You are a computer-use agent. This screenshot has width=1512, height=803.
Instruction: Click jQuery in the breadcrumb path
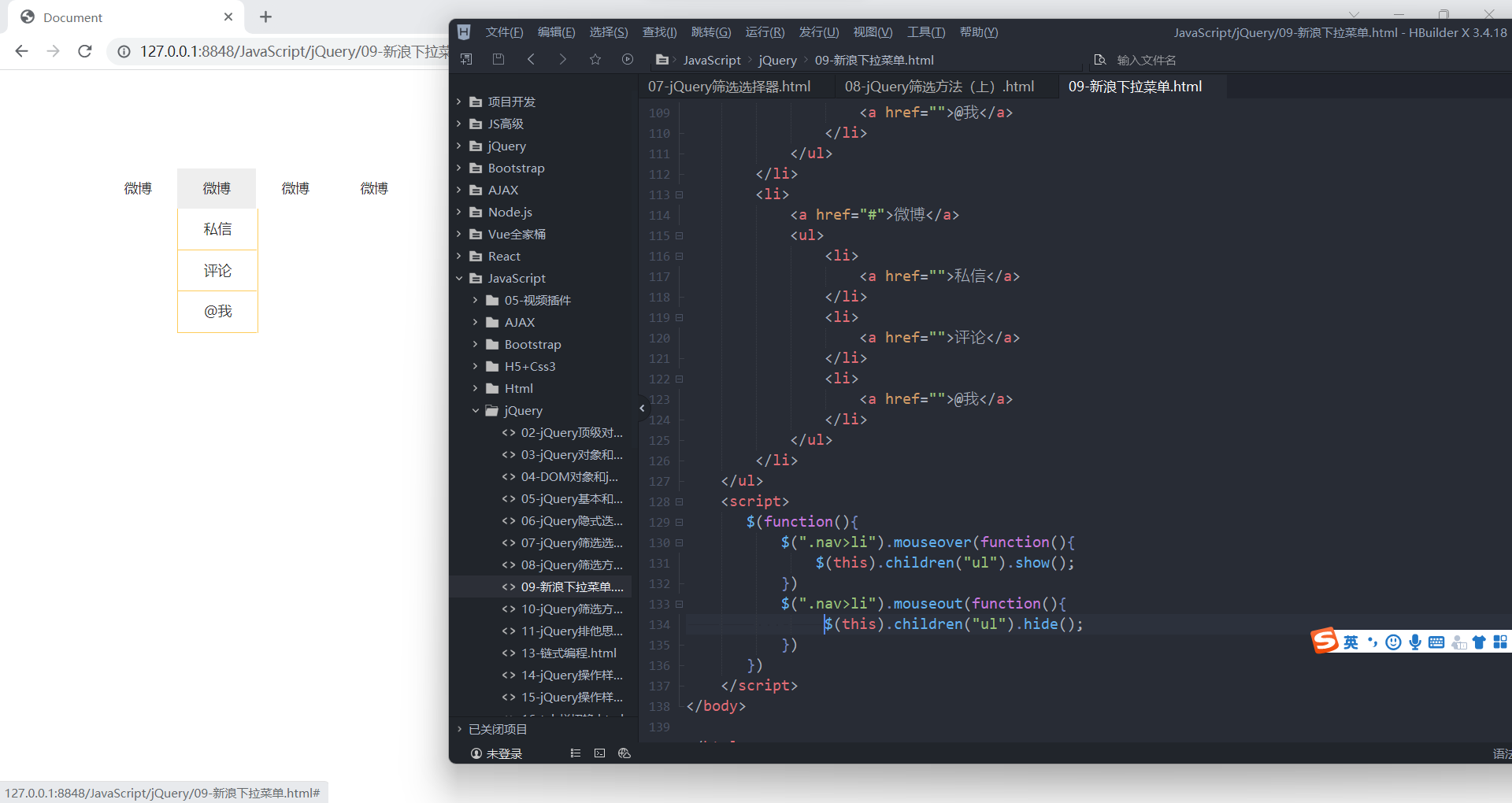coord(777,60)
